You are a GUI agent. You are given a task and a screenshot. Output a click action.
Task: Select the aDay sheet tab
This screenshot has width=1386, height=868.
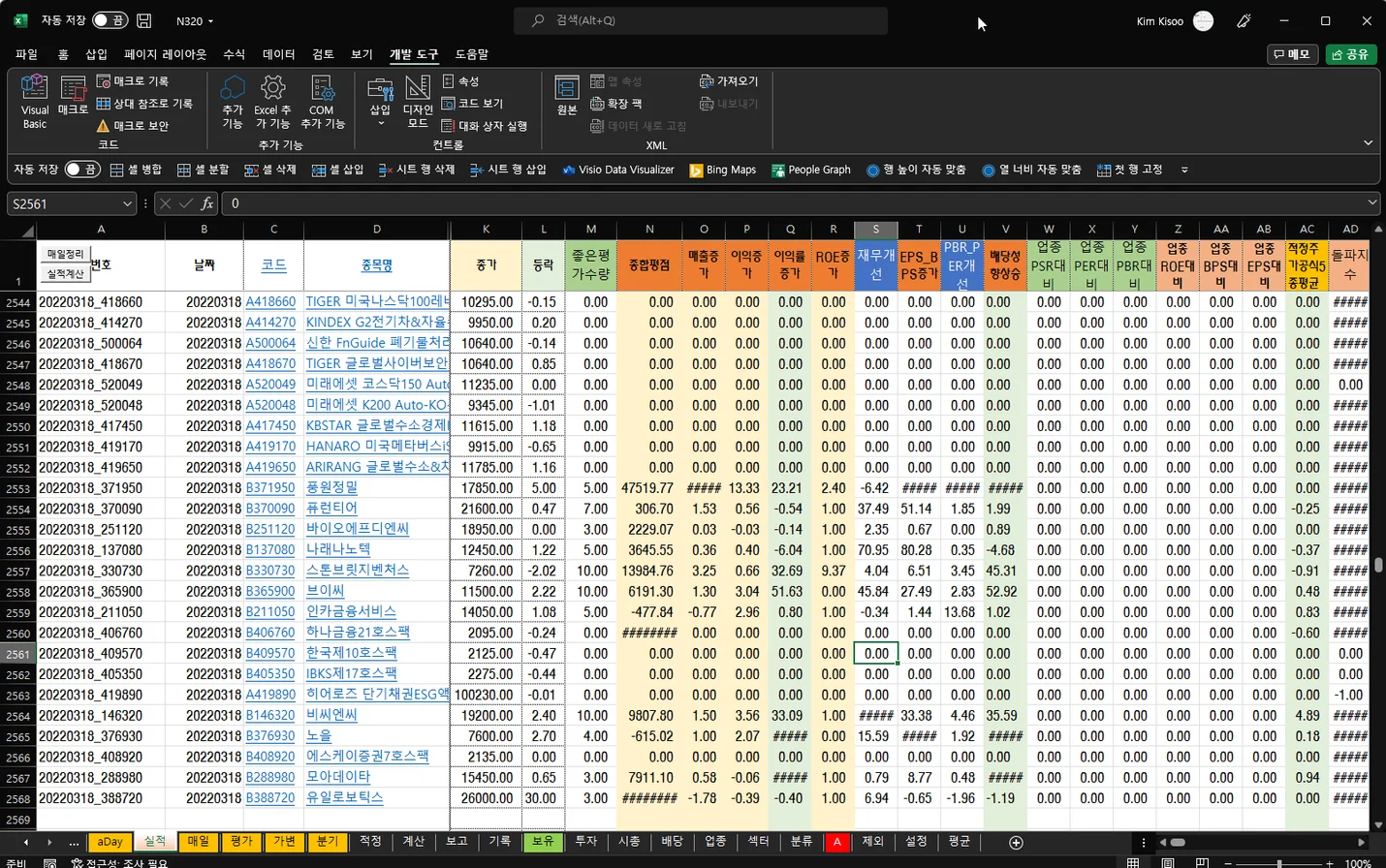coord(110,842)
